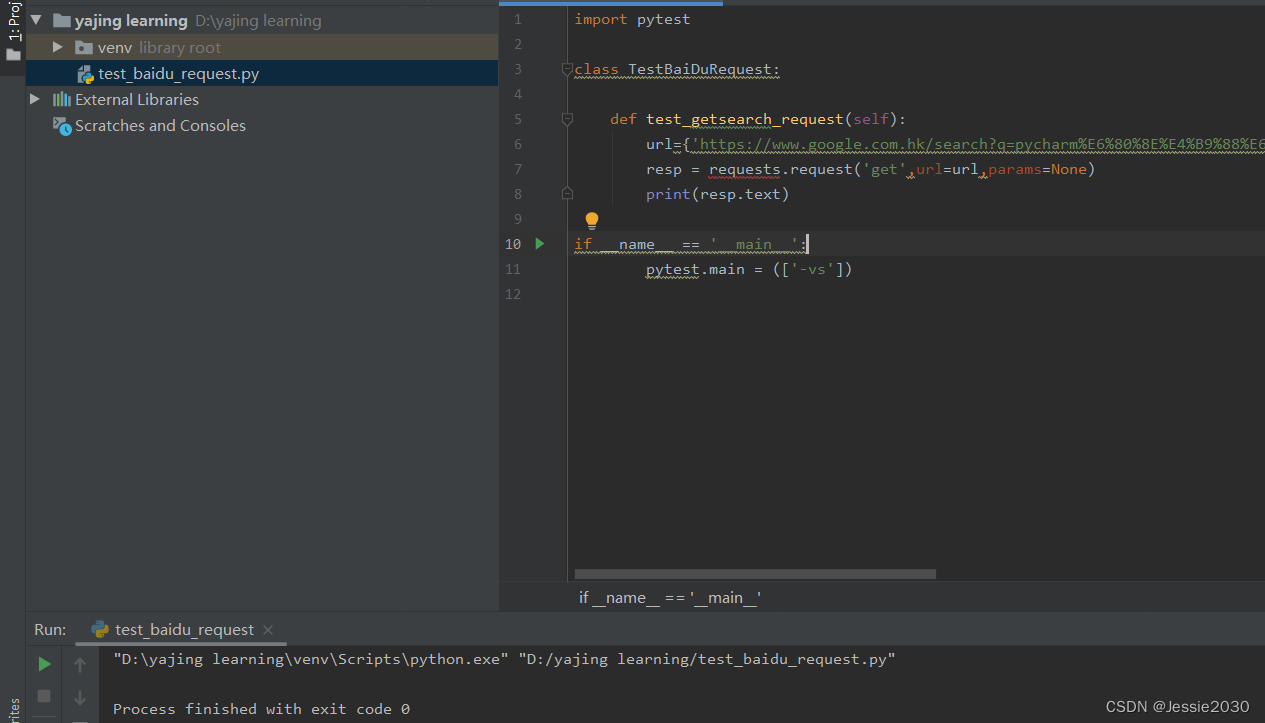This screenshot has width=1265, height=723.
Task: Click the Python file icon next to test_baidu_request.py
Action: pyautogui.click(x=85, y=72)
